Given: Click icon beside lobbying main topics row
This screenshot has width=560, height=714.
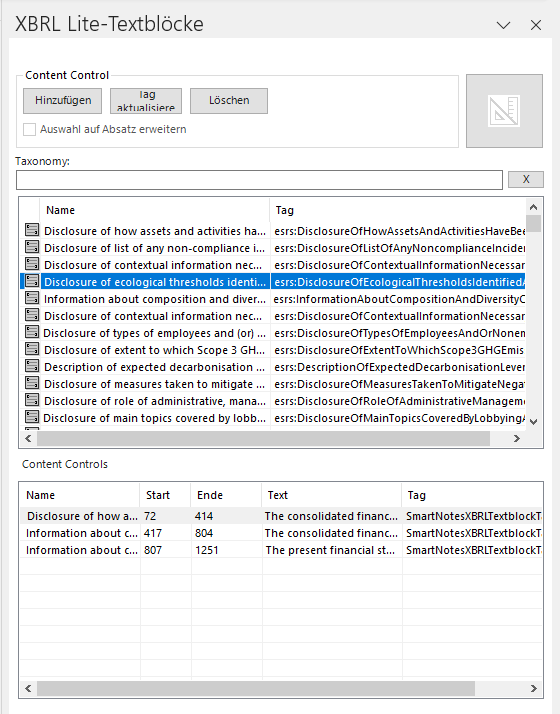Looking at the screenshot, I should [x=32, y=417].
